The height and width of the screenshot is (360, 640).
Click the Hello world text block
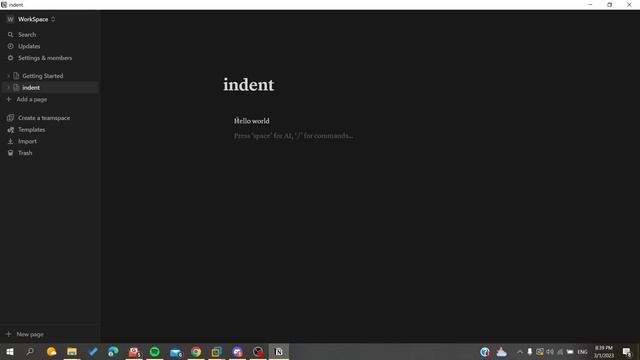click(x=251, y=121)
